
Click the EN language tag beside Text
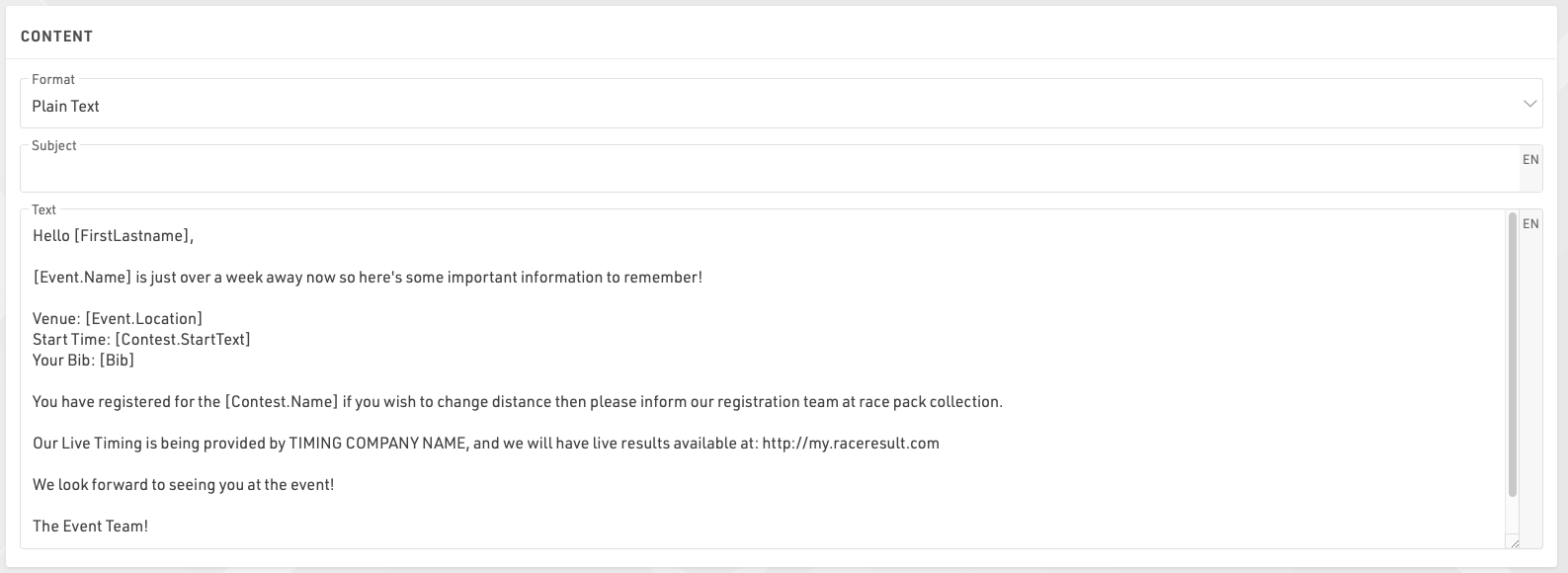point(1530,224)
